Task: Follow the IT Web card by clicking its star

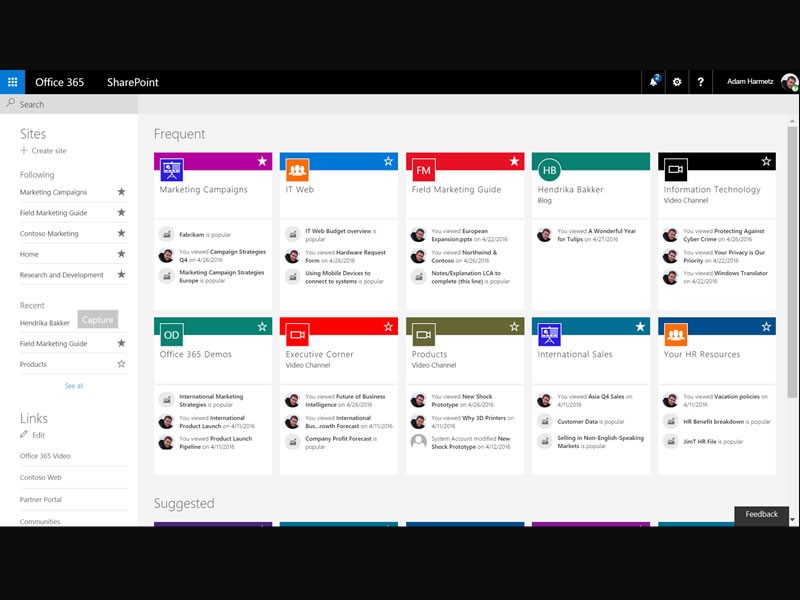Action: tap(388, 159)
